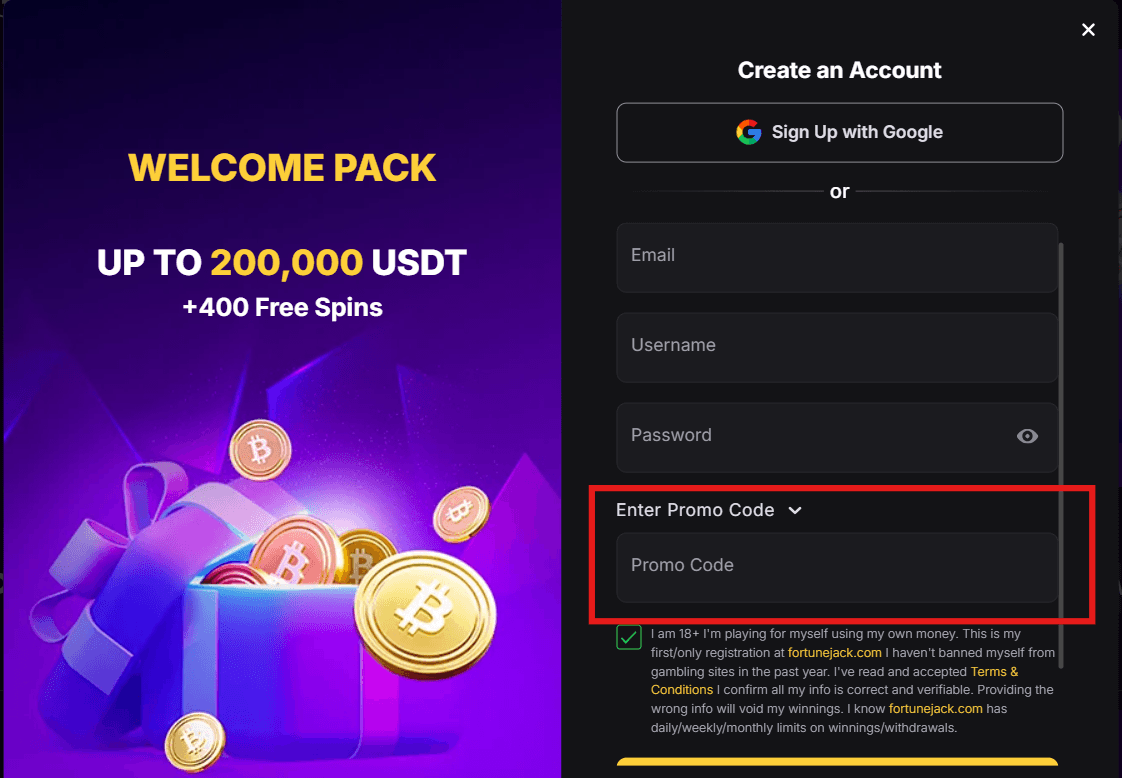Open the Terms & Conditions link
Image resolution: width=1122 pixels, height=778 pixels.
994,672
